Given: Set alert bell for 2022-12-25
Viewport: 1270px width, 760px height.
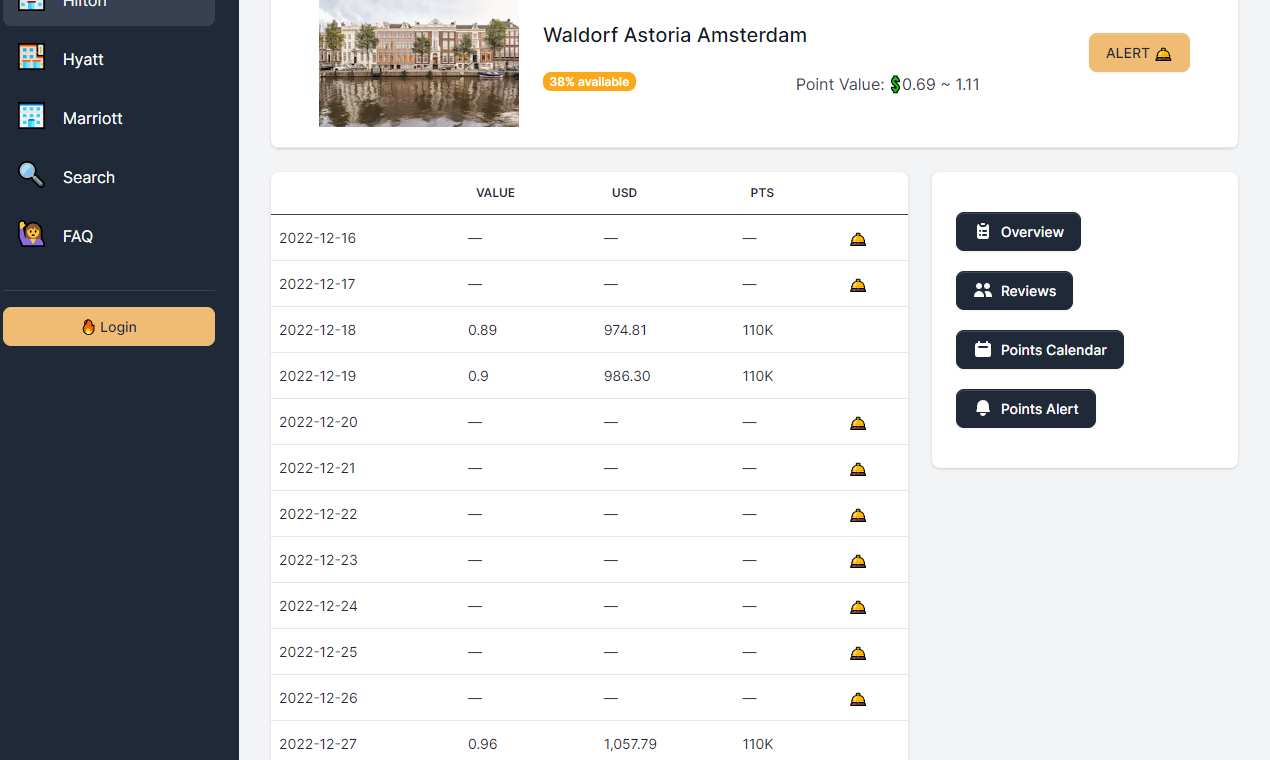Looking at the screenshot, I should (x=857, y=653).
